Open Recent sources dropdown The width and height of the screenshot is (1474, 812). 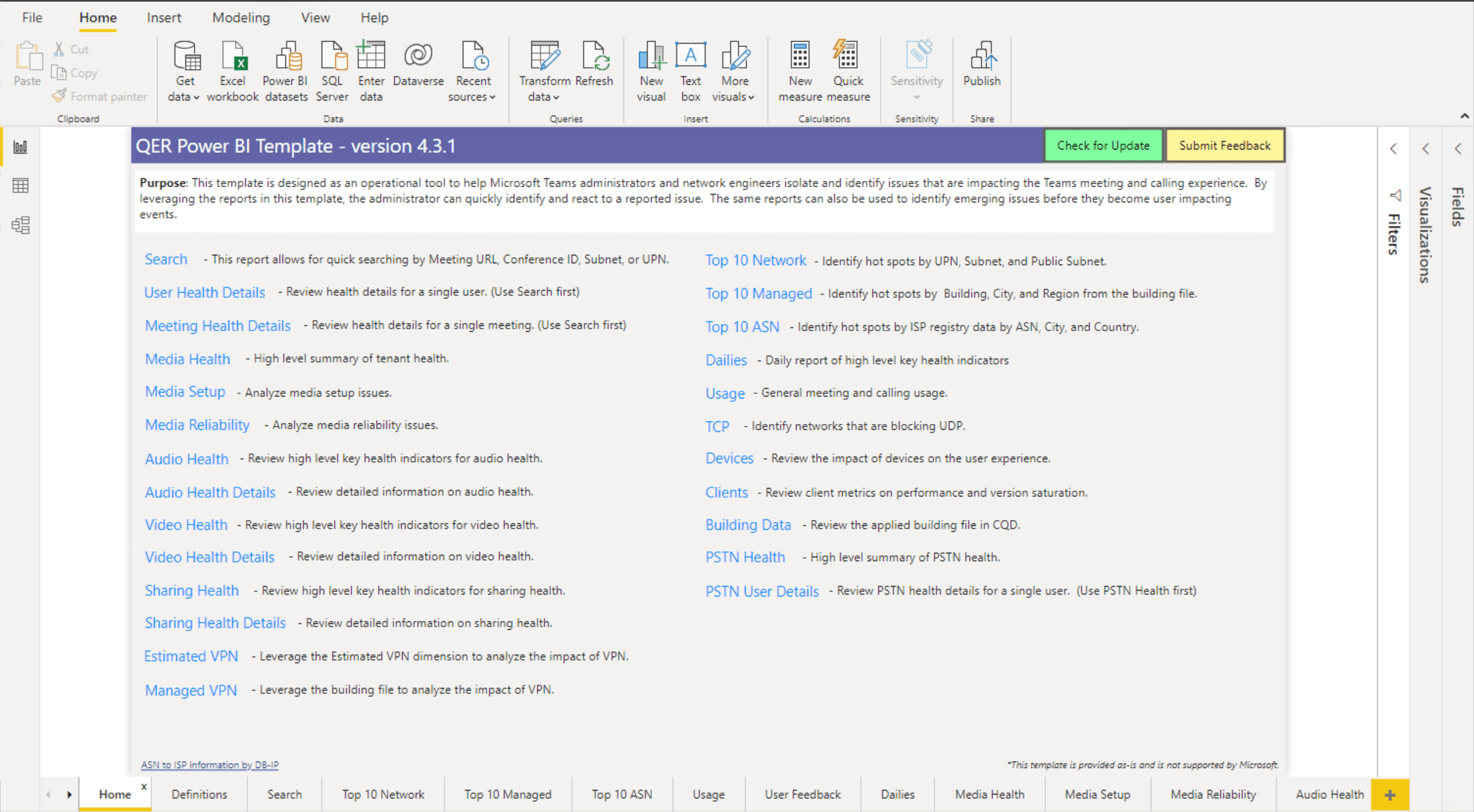click(472, 97)
